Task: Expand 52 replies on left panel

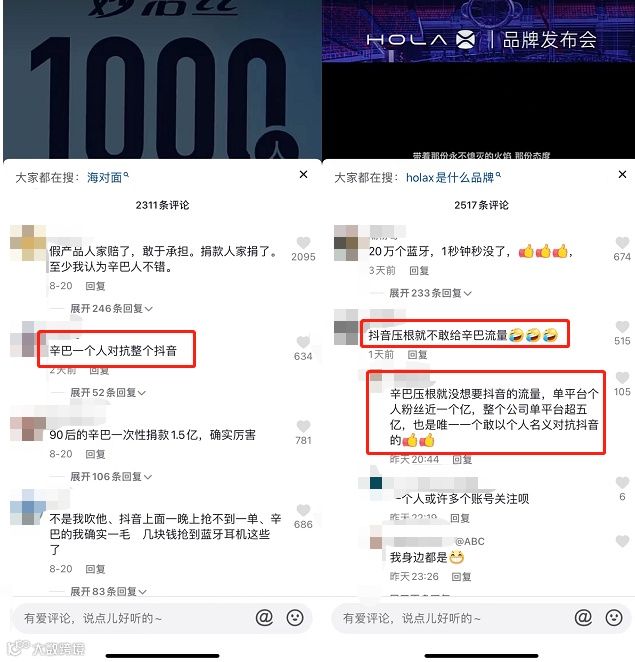Action: [x=108, y=393]
